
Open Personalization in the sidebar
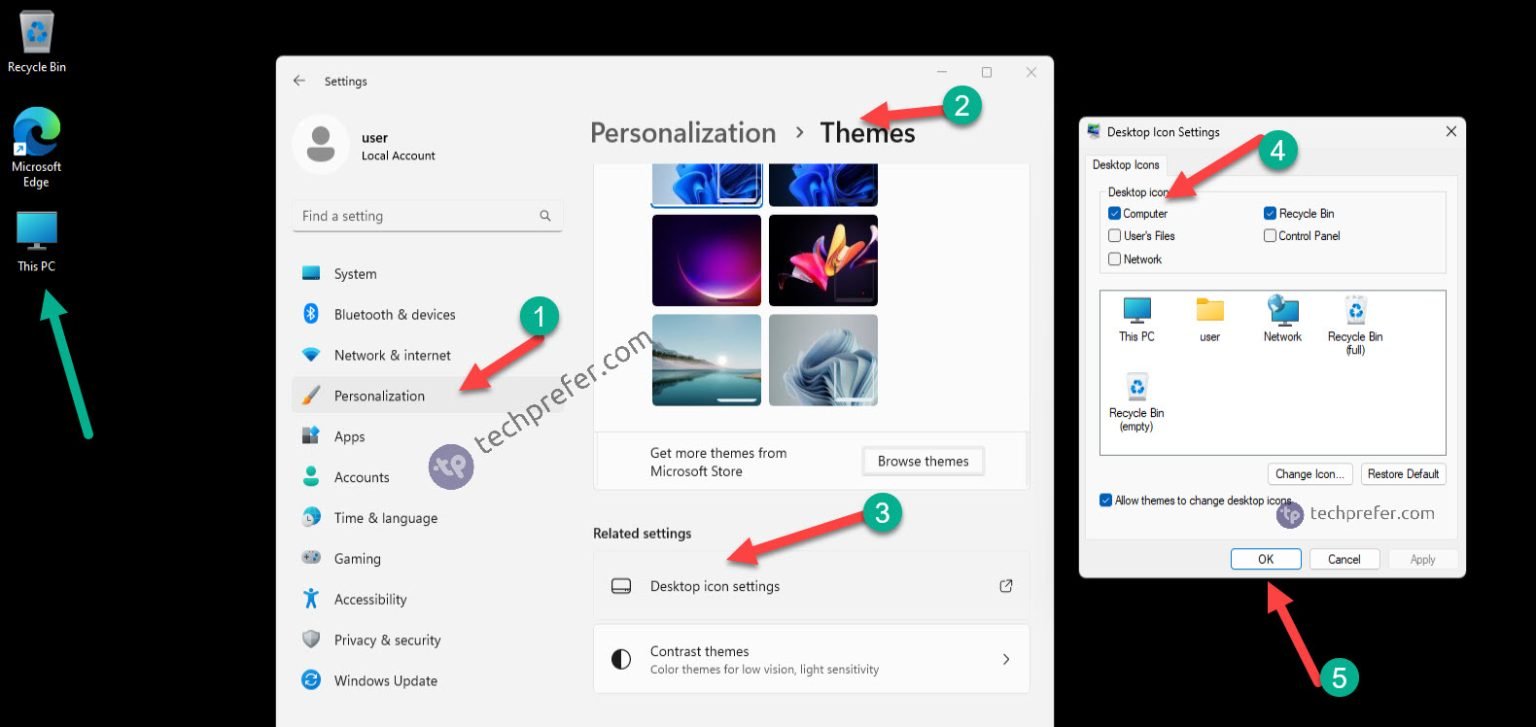tap(379, 396)
